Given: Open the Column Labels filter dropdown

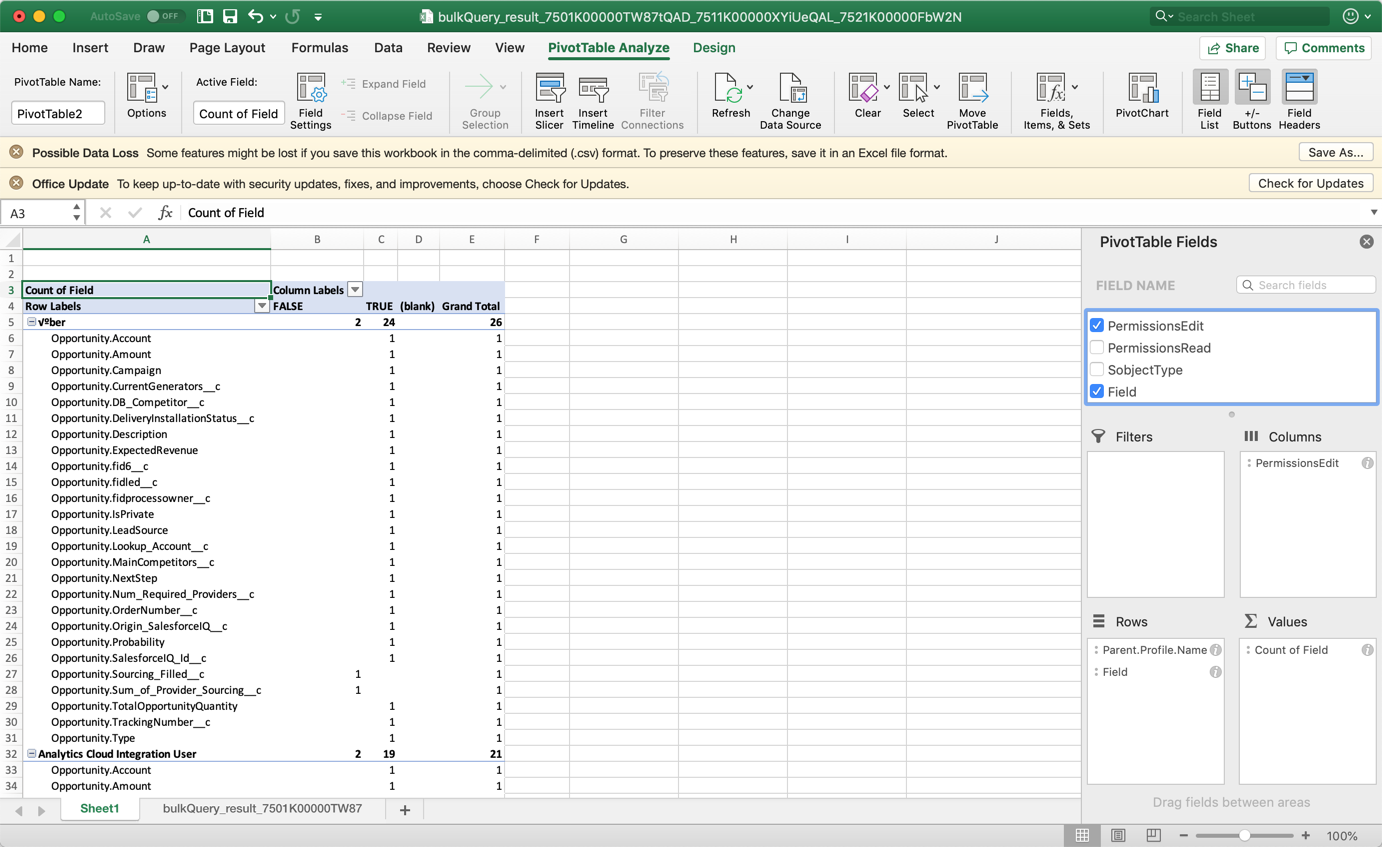Looking at the screenshot, I should 355,289.
